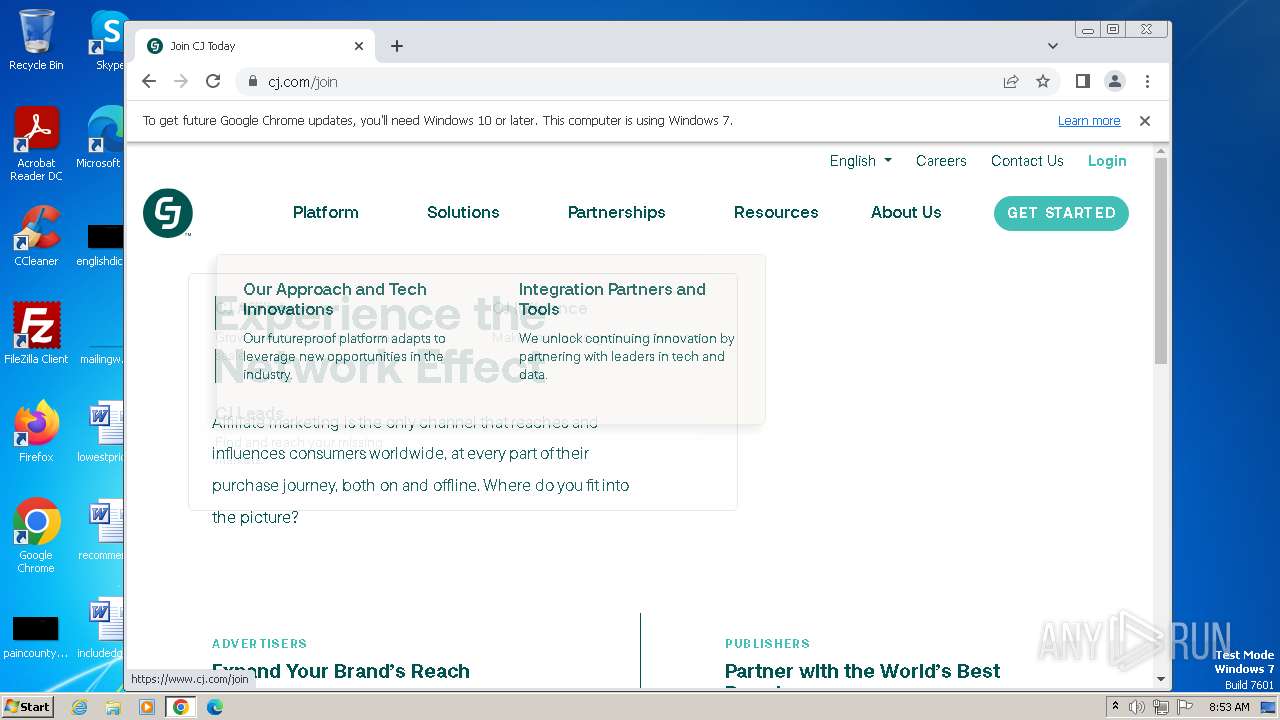Open CCleaner desktop shortcut
This screenshot has width=1280, height=720.
[36, 237]
